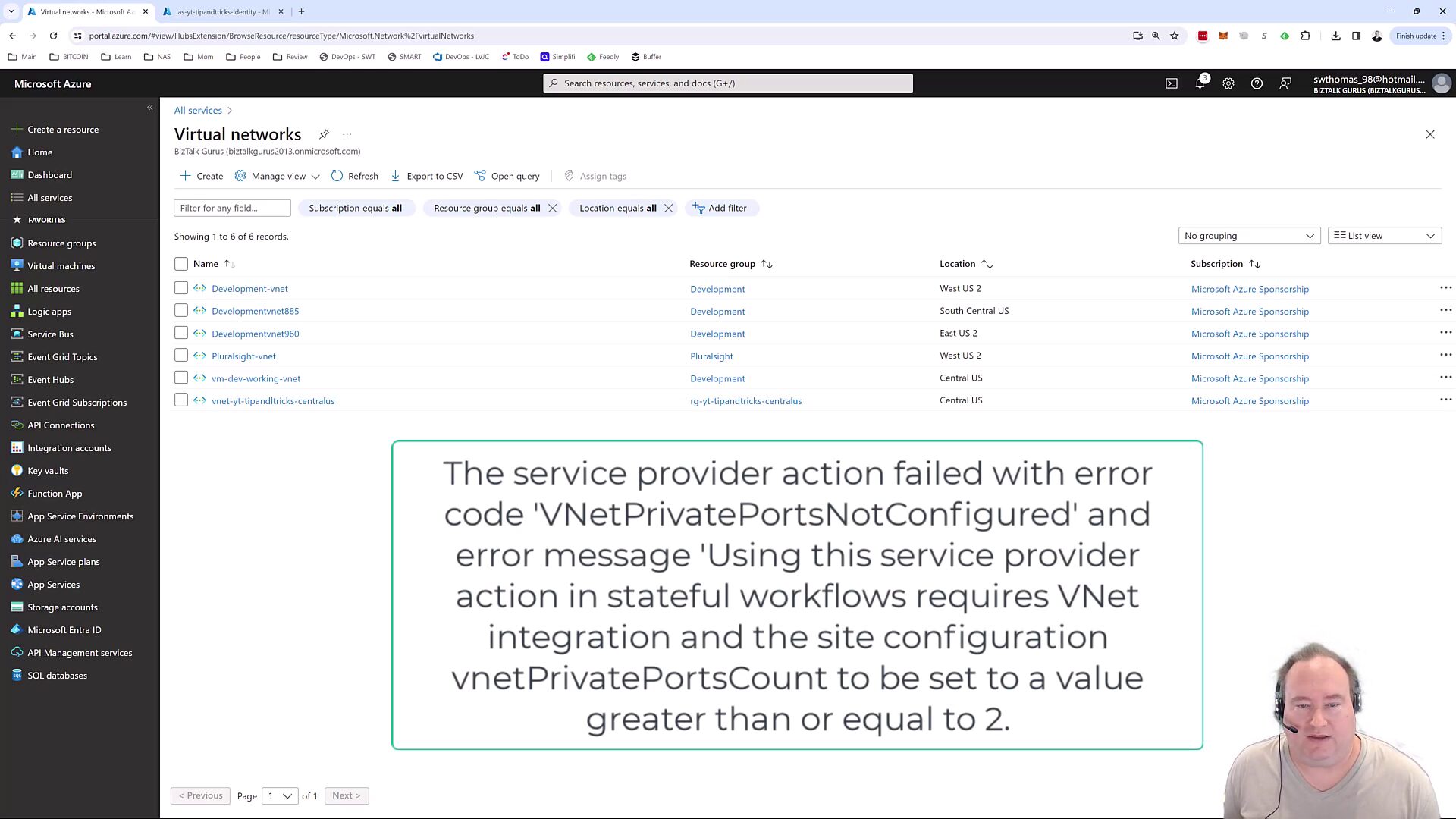
Task: Check the vm-dev-working-vnet row checkbox
Action: point(180,378)
